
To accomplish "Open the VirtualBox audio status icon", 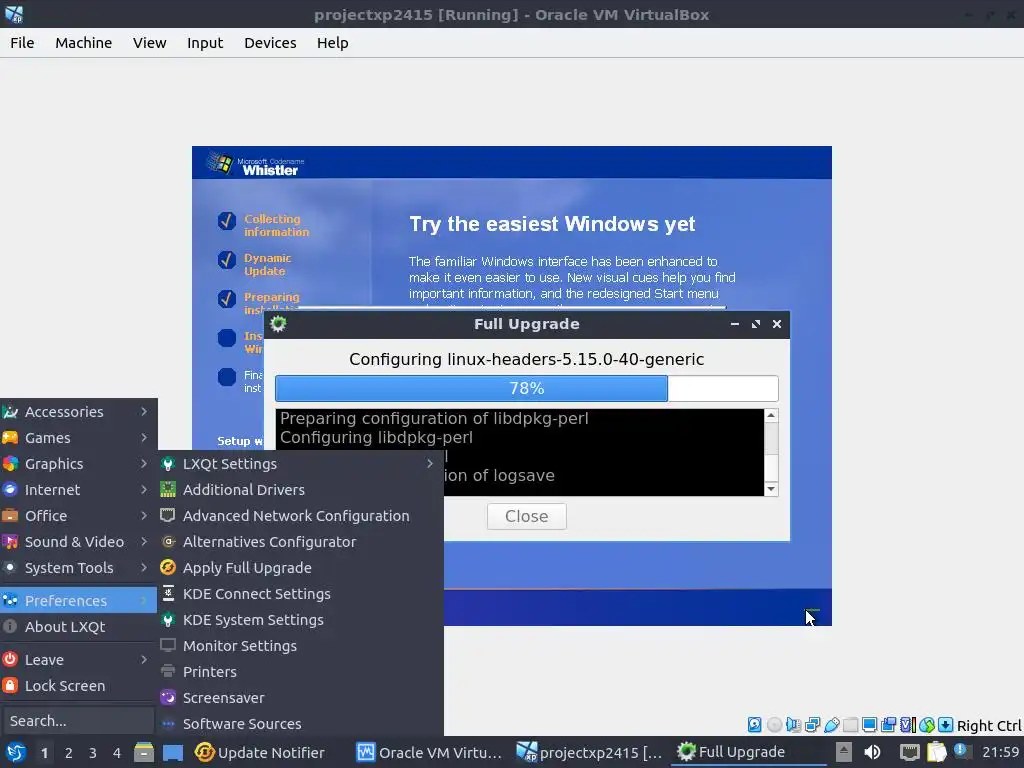I will point(793,724).
